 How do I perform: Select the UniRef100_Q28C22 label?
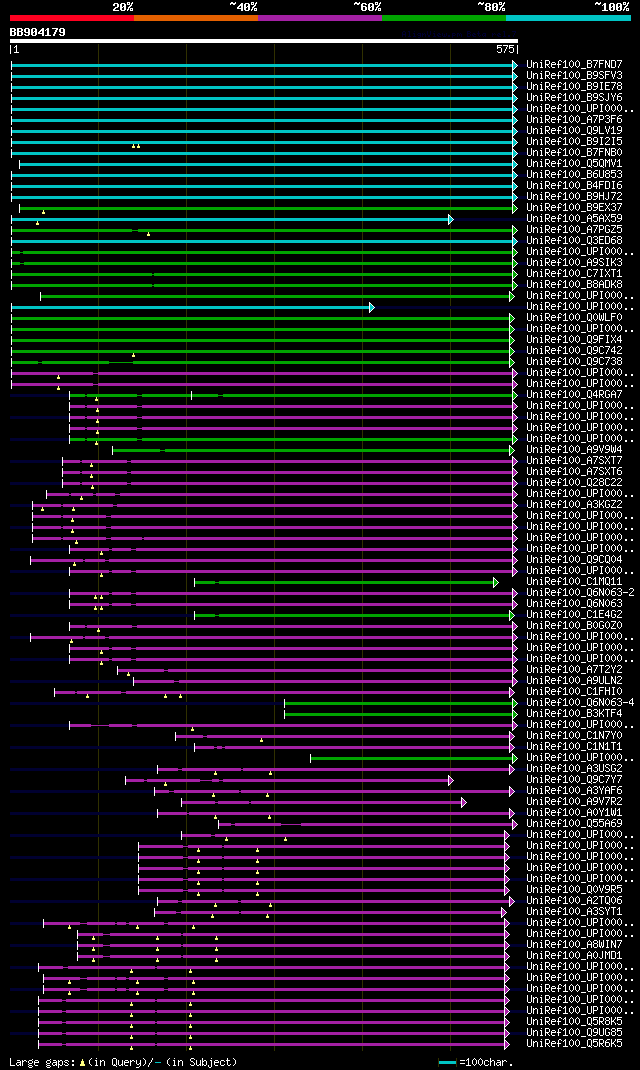(574, 483)
